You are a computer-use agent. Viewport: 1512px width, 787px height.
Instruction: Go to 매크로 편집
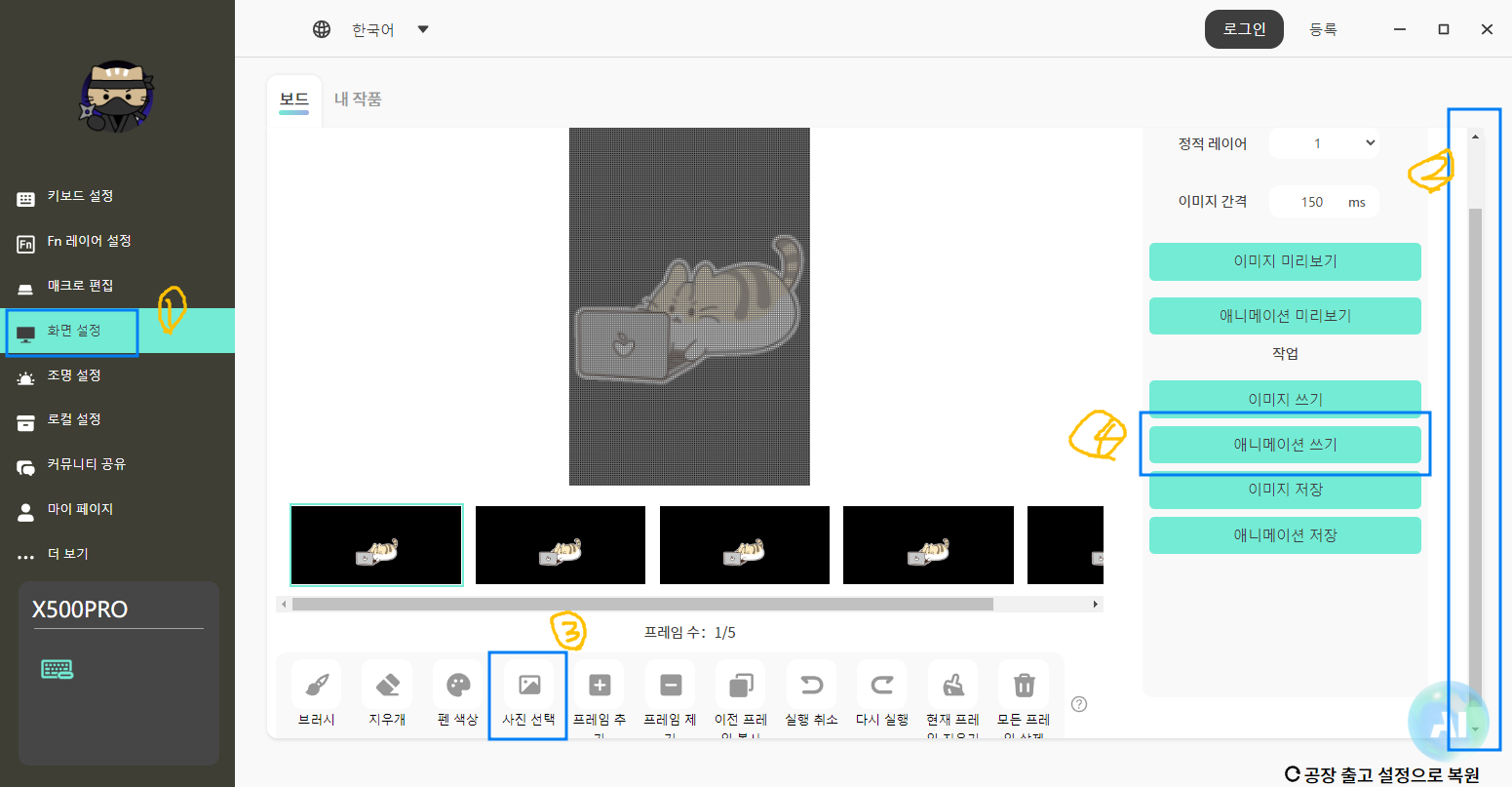pos(117,286)
